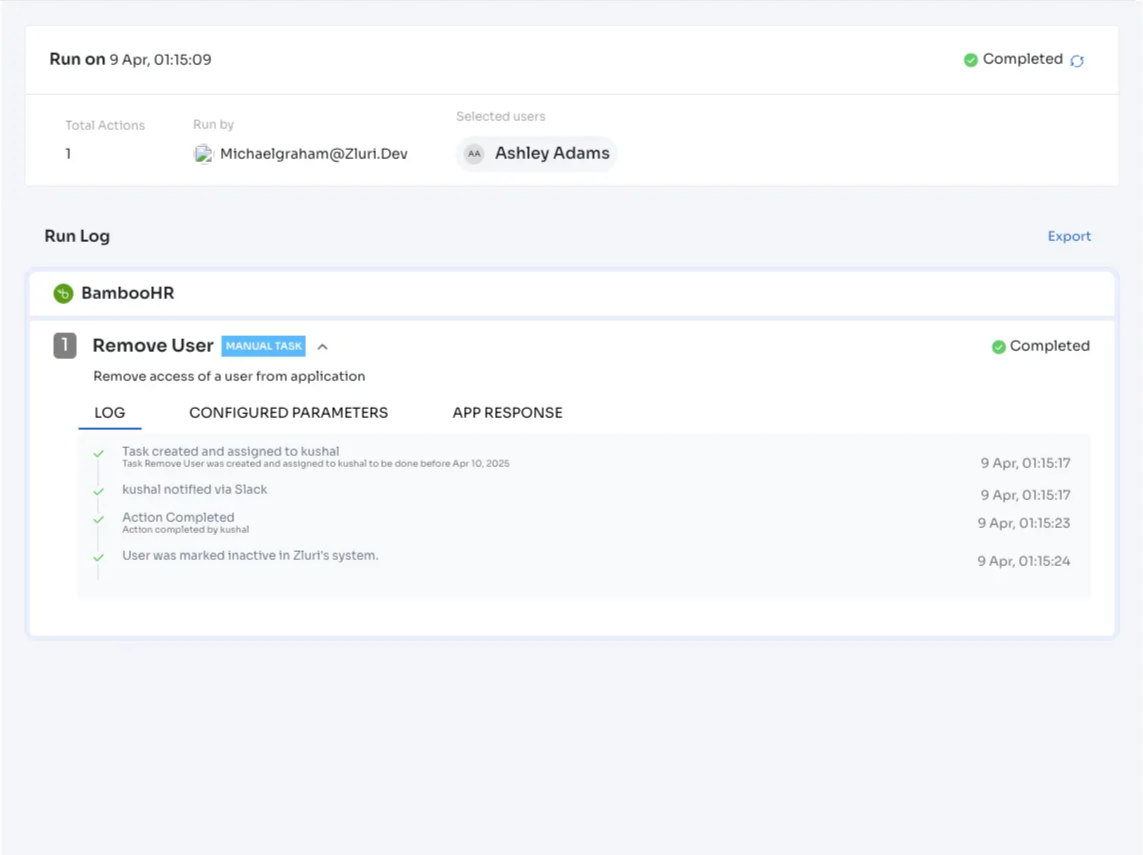Viewport: 1143px width, 855px height.
Task: Click the step number 1 badge
Action: [65, 345]
